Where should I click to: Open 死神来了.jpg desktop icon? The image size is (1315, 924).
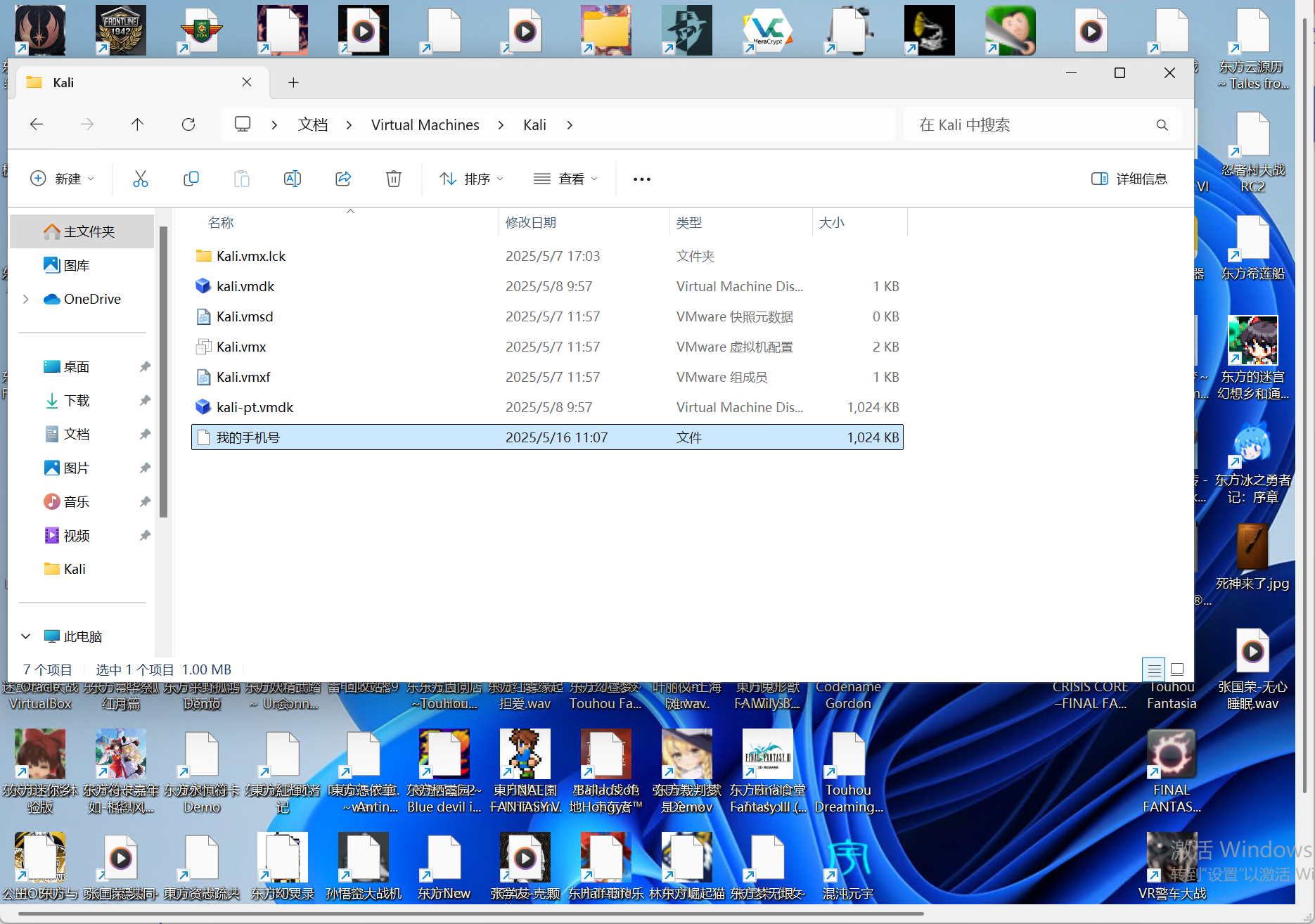pyautogui.click(x=1252, y=557)
